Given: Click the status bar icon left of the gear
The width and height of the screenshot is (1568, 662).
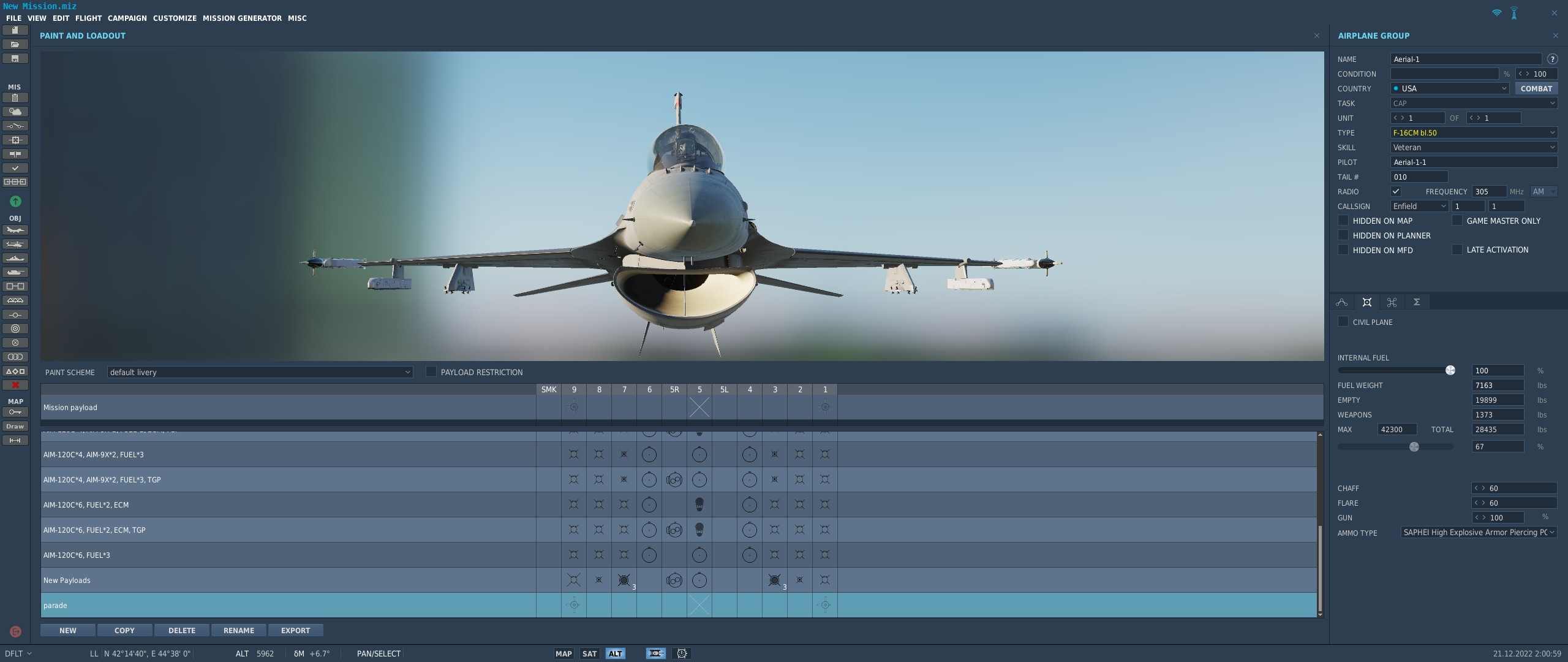Looking at the screenshot, I should 656,653.
